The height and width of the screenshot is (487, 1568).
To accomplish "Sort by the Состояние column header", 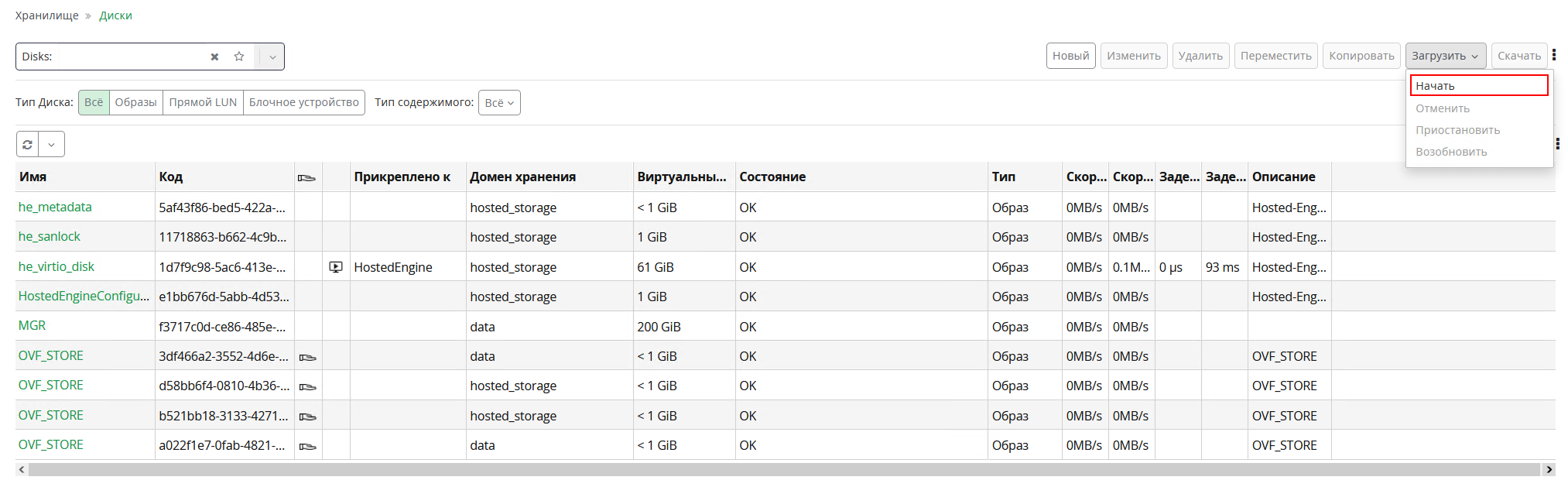I will (x=861, y=177).
